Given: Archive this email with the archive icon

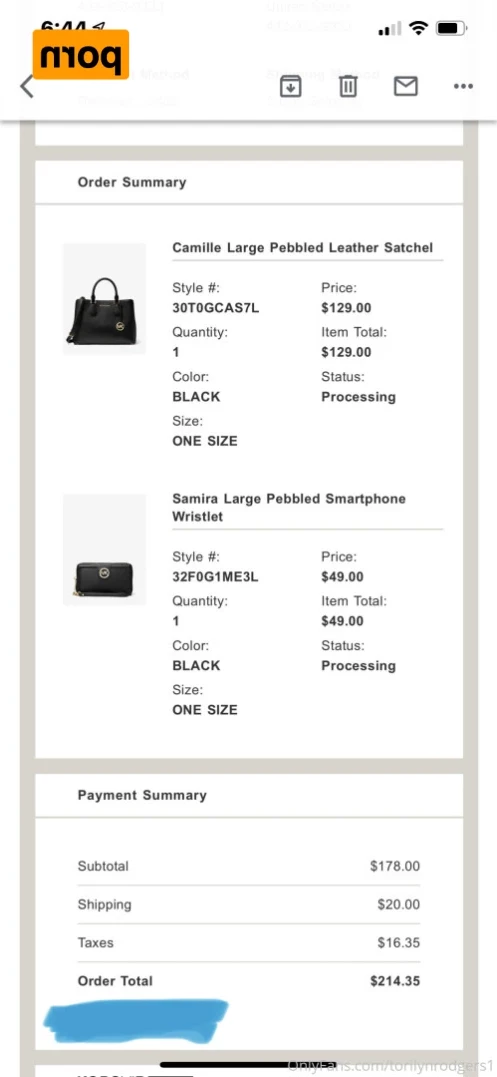Looking at the screenshot, I should tap(290, 86).
